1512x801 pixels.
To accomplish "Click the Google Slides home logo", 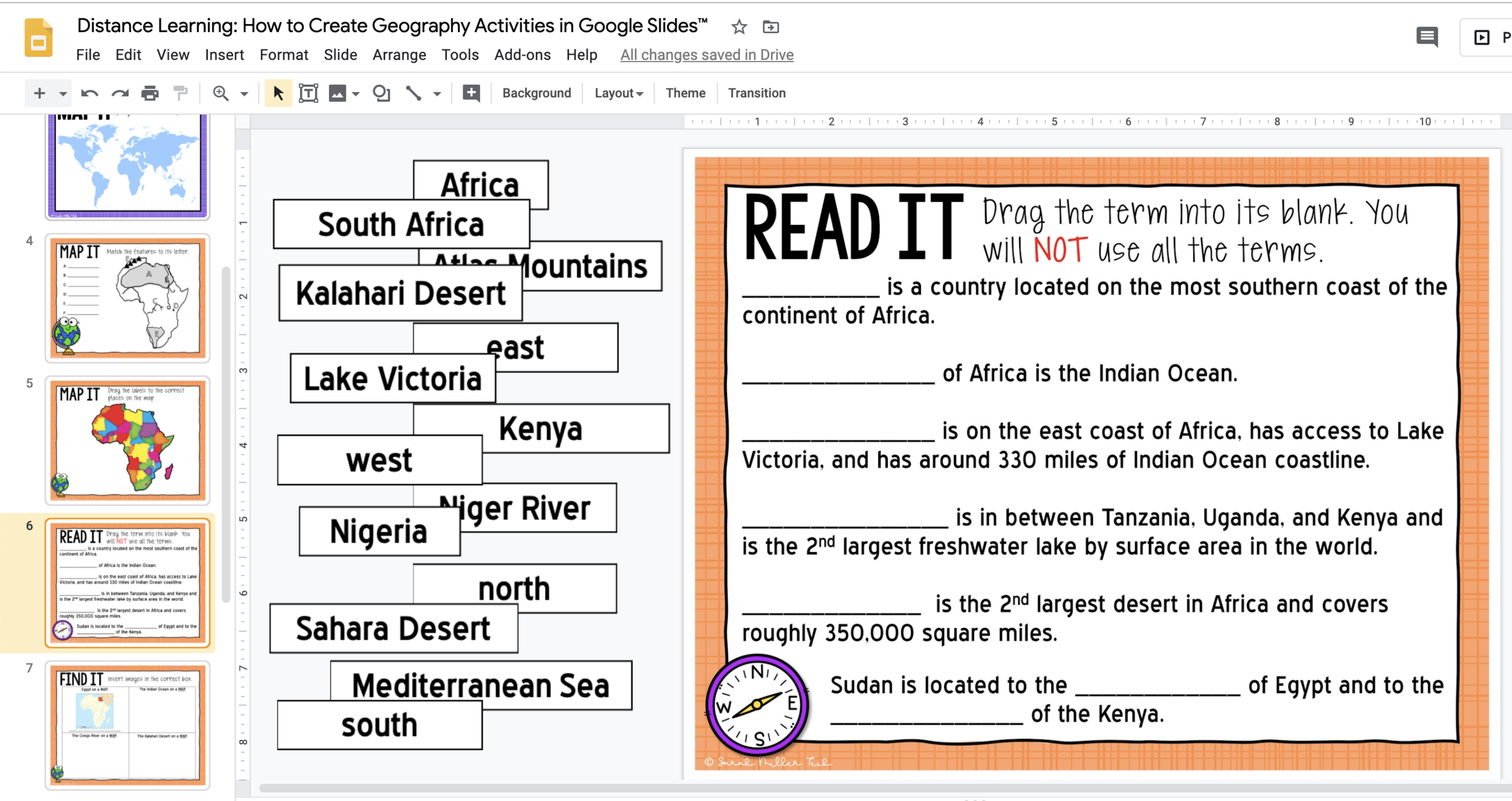I will [38, 37].
